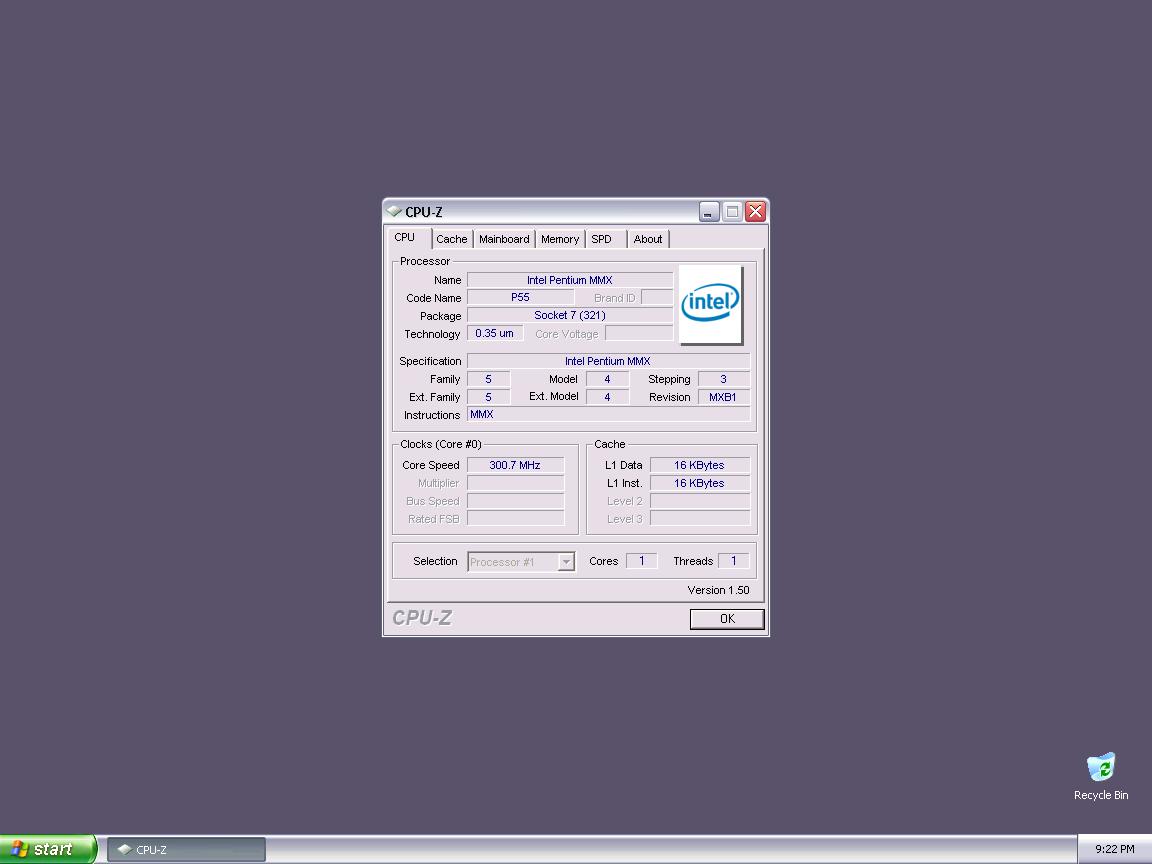Click the CPU-Z title bar icon
Screen dimensions: 1152x864
point(394,212)
